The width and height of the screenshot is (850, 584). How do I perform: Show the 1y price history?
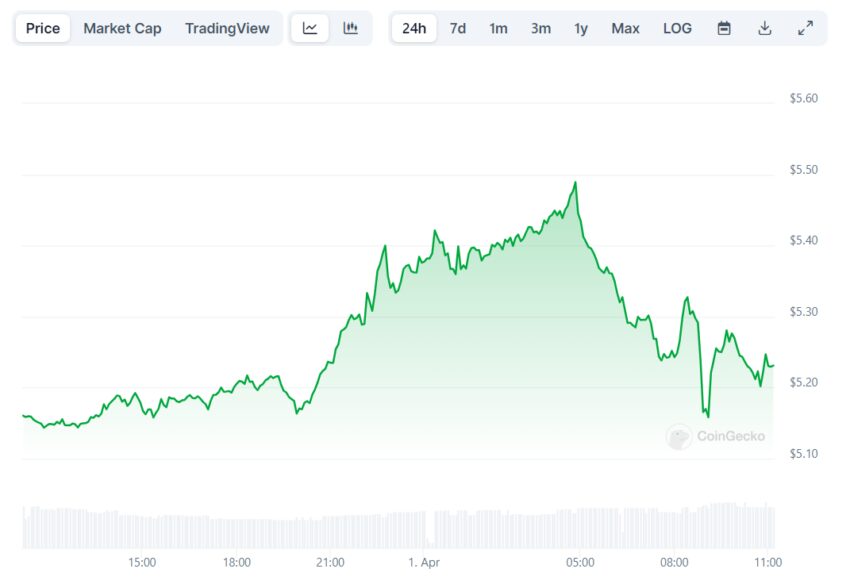coord(581,28)
